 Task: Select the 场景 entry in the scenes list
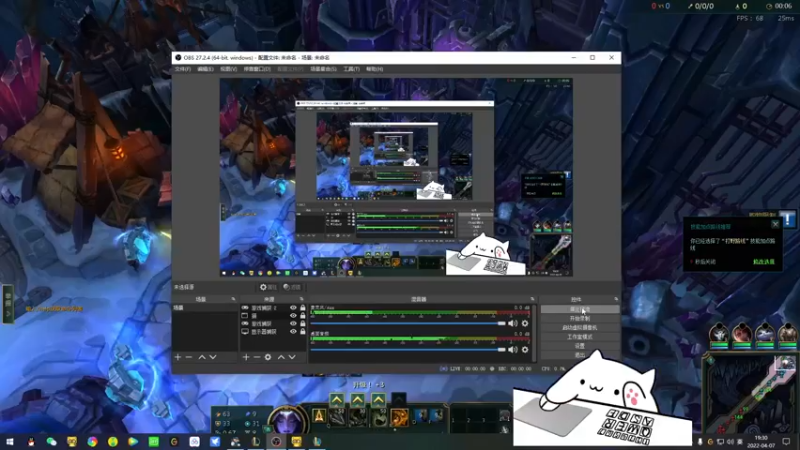click(205, 308)
